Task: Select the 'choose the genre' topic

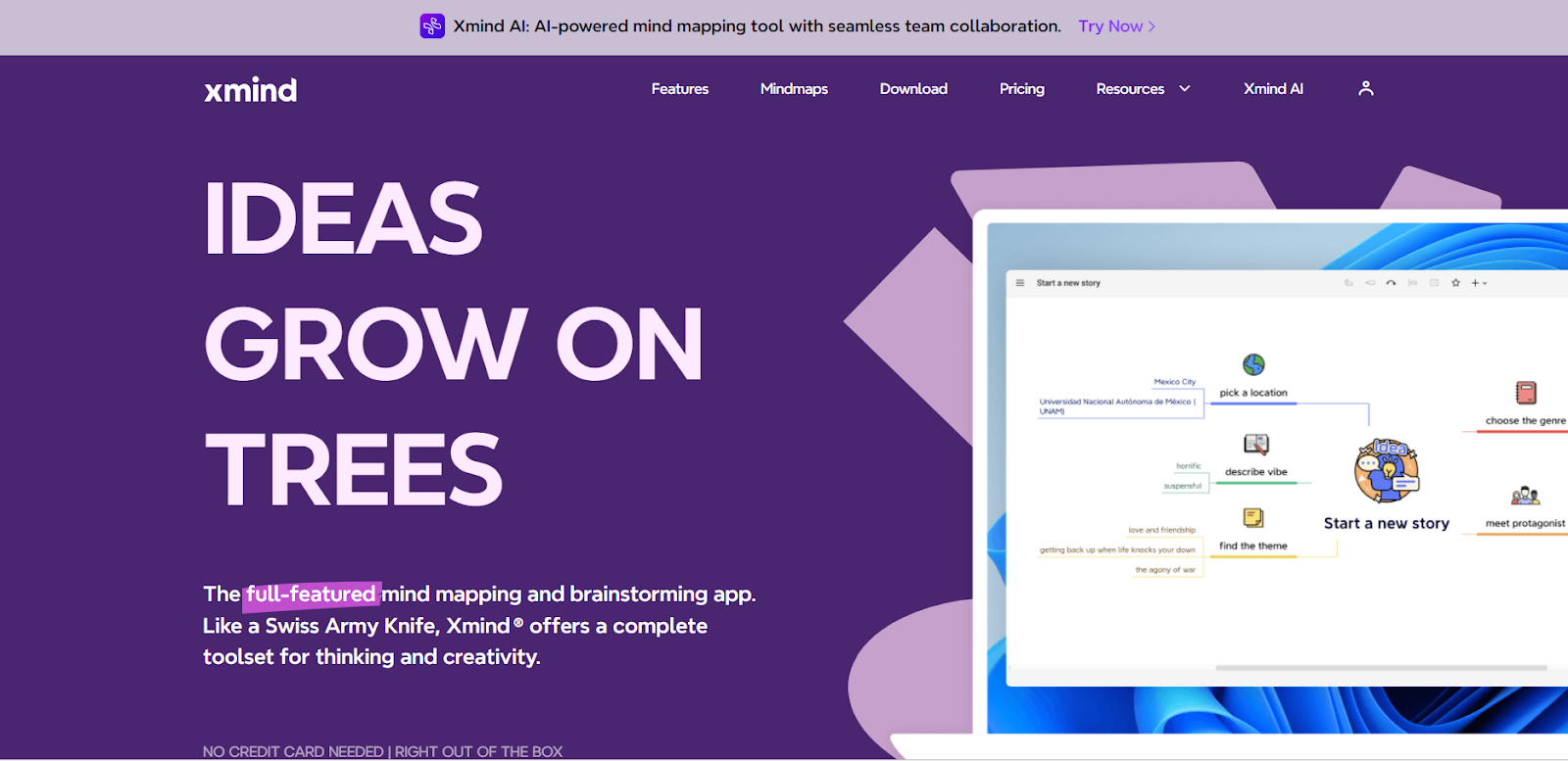Action: point(1526,421)
